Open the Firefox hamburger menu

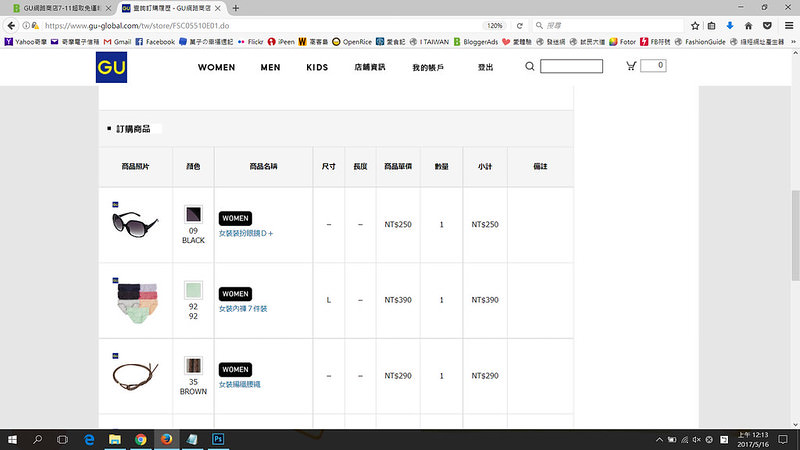coord(789,26)
